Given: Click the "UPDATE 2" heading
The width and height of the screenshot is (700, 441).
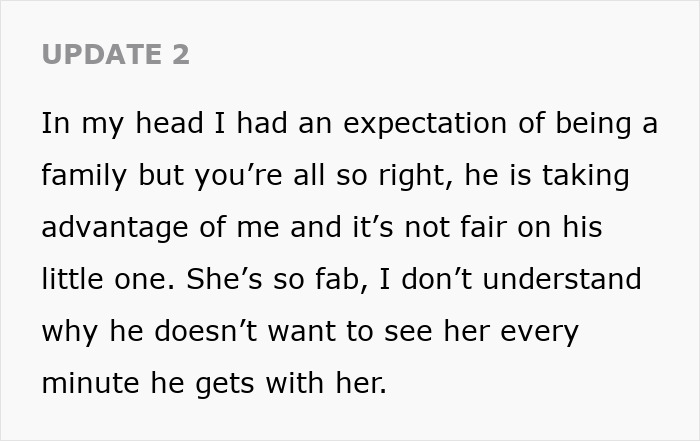Looking at the screenshot, I should [116, 55].
